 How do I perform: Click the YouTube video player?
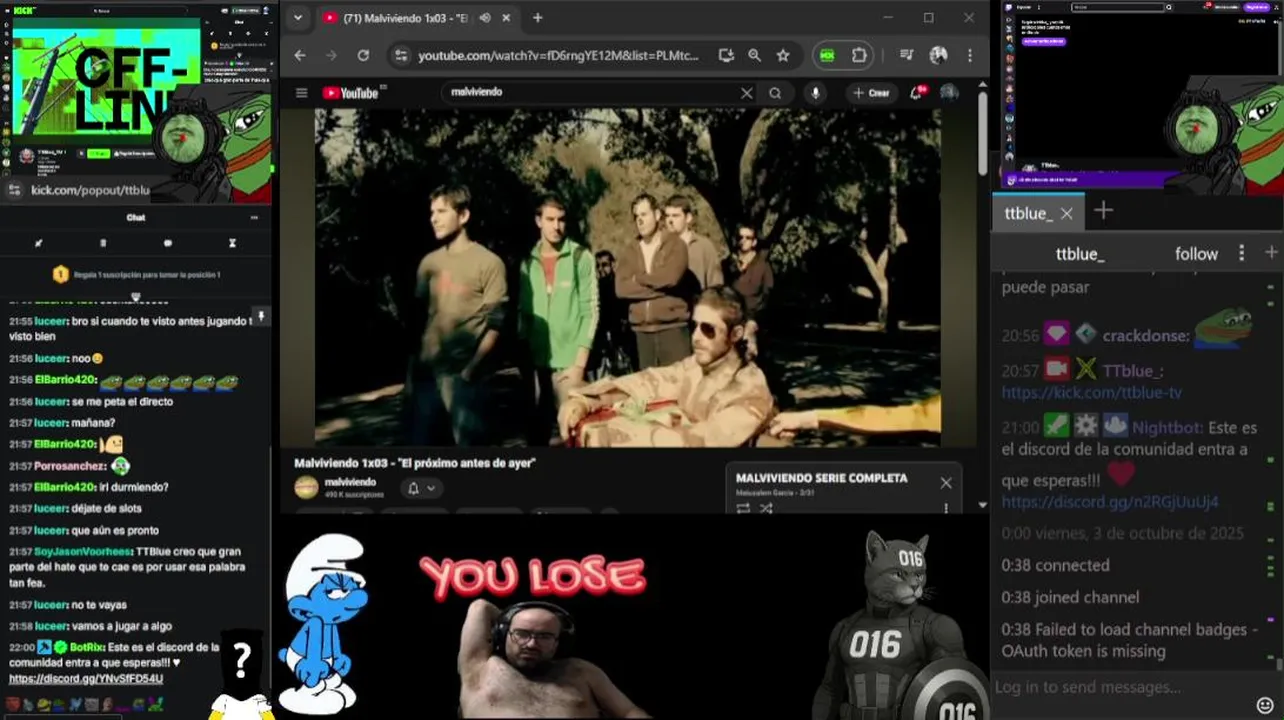pos(627,277)
